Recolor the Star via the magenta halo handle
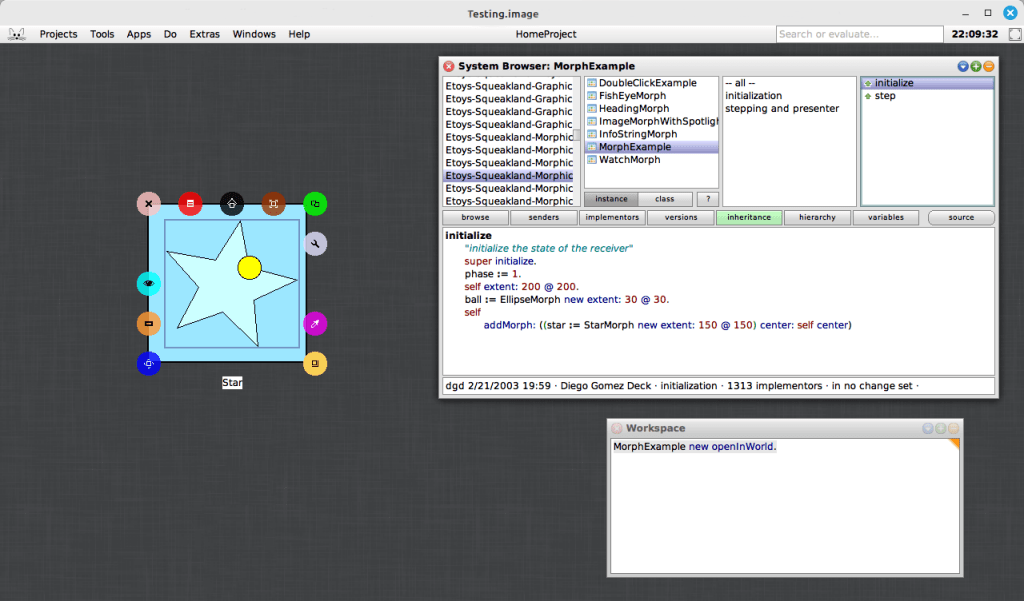This screenshot has width=1024, height=601. [x=315, y=323]
